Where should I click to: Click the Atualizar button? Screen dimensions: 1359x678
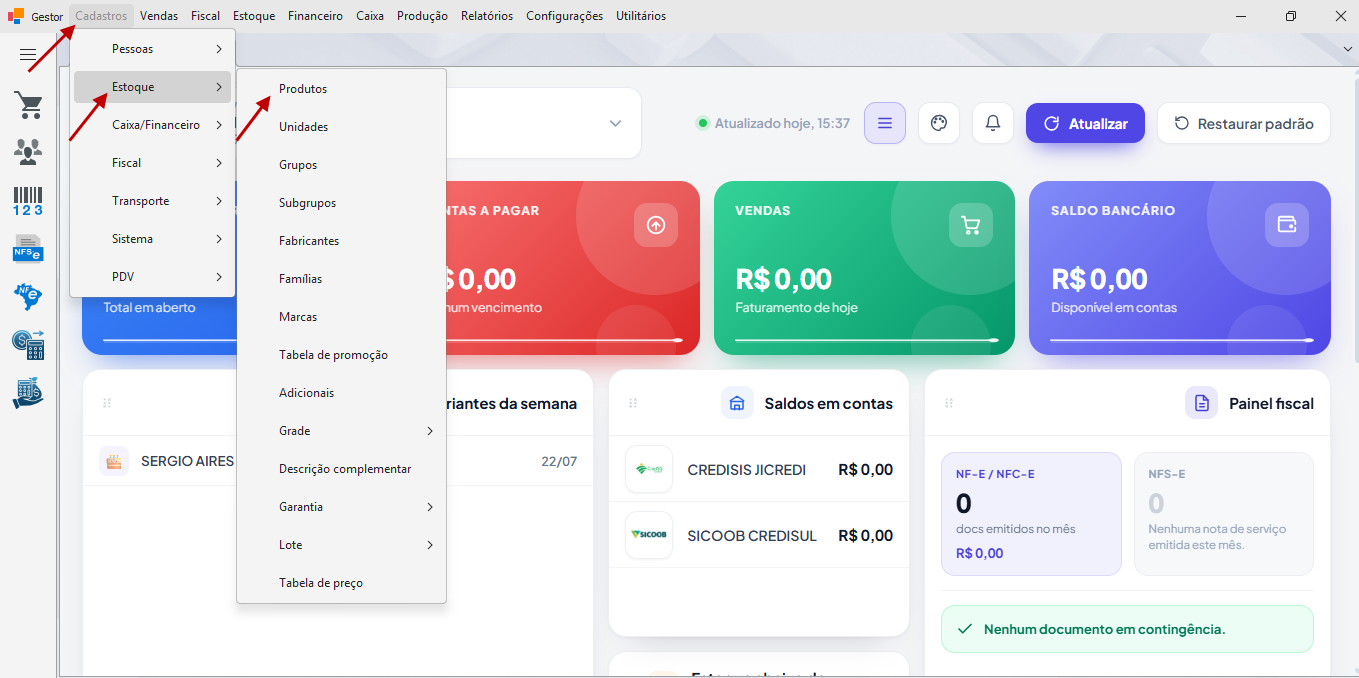point(1085,123)
